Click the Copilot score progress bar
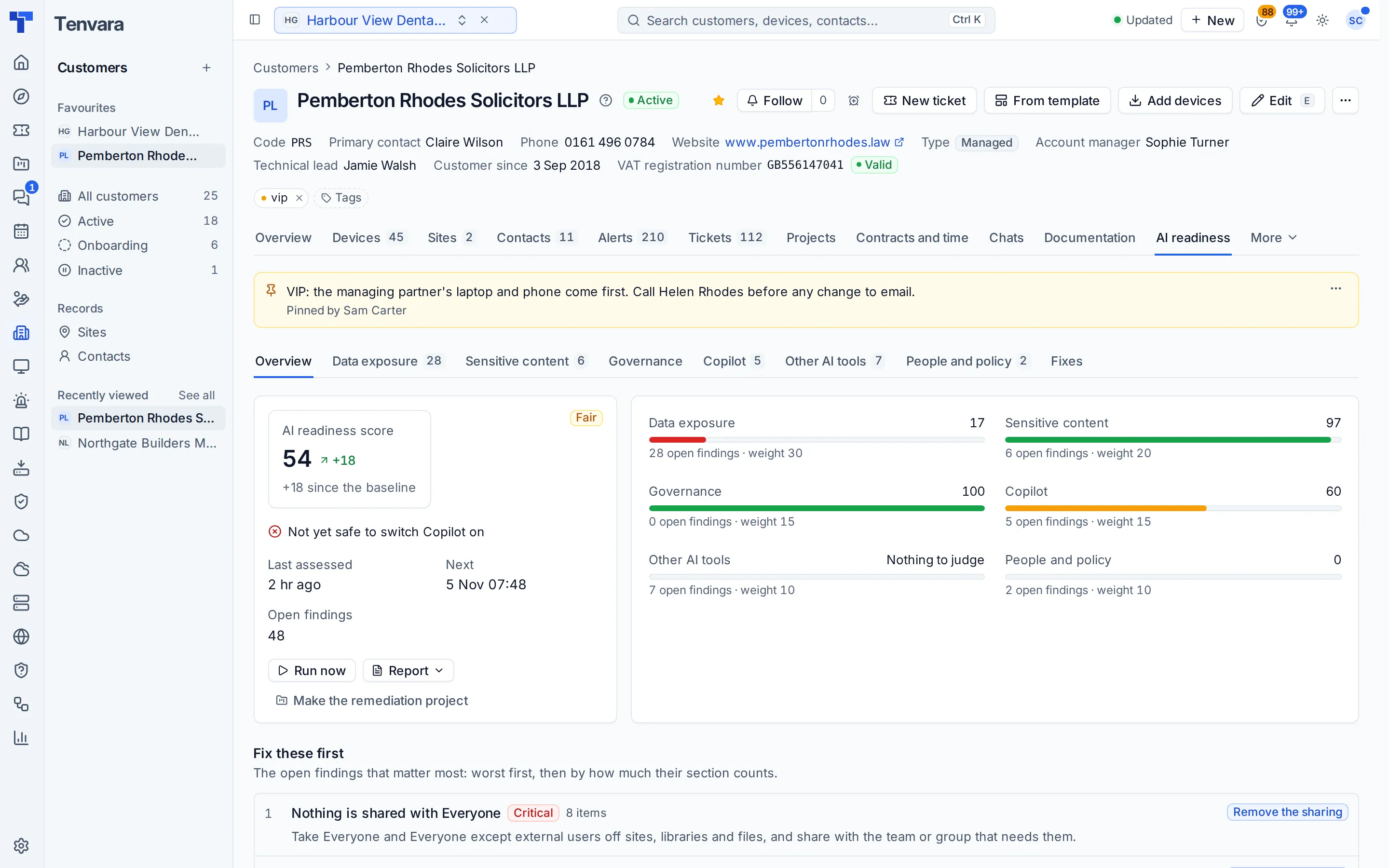 point(1172,508)
